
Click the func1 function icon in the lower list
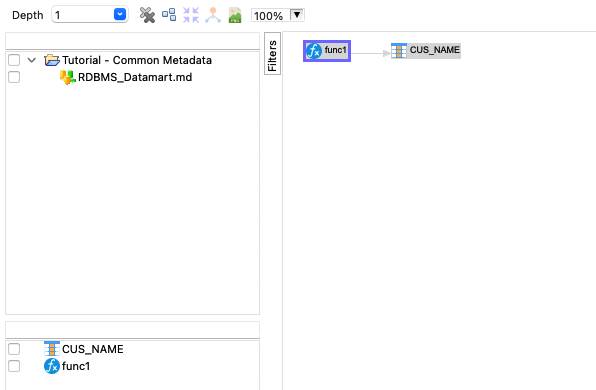click(52, 366)
